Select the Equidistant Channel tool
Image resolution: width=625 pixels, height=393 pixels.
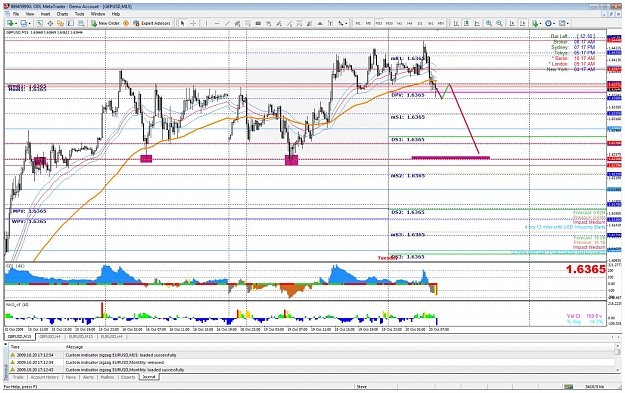tap(238, 23)
